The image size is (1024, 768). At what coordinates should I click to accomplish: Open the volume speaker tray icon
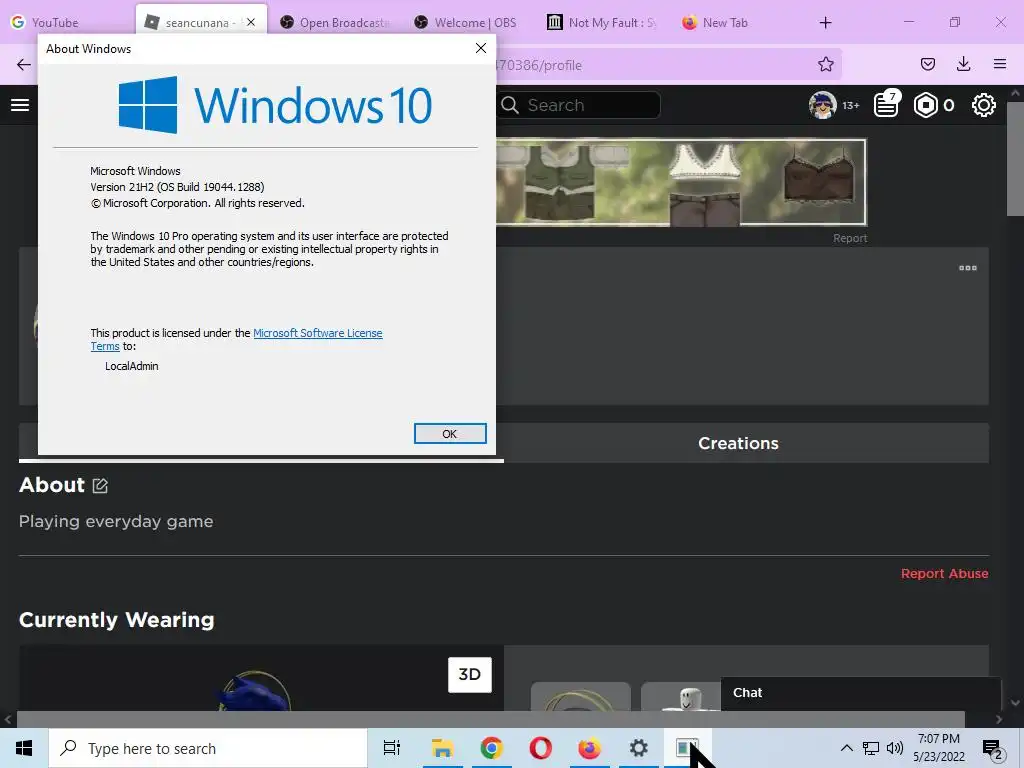pos(895,748)
